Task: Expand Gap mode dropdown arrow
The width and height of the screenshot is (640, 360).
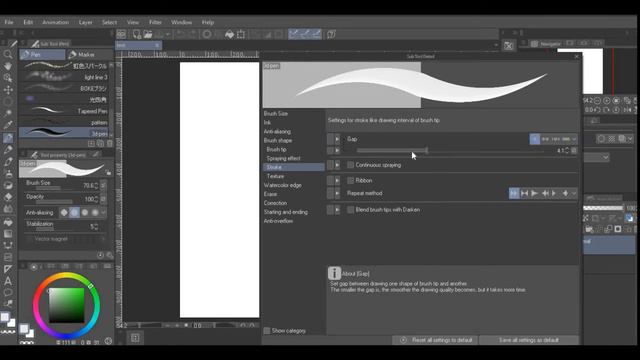Action: point(574,139)
